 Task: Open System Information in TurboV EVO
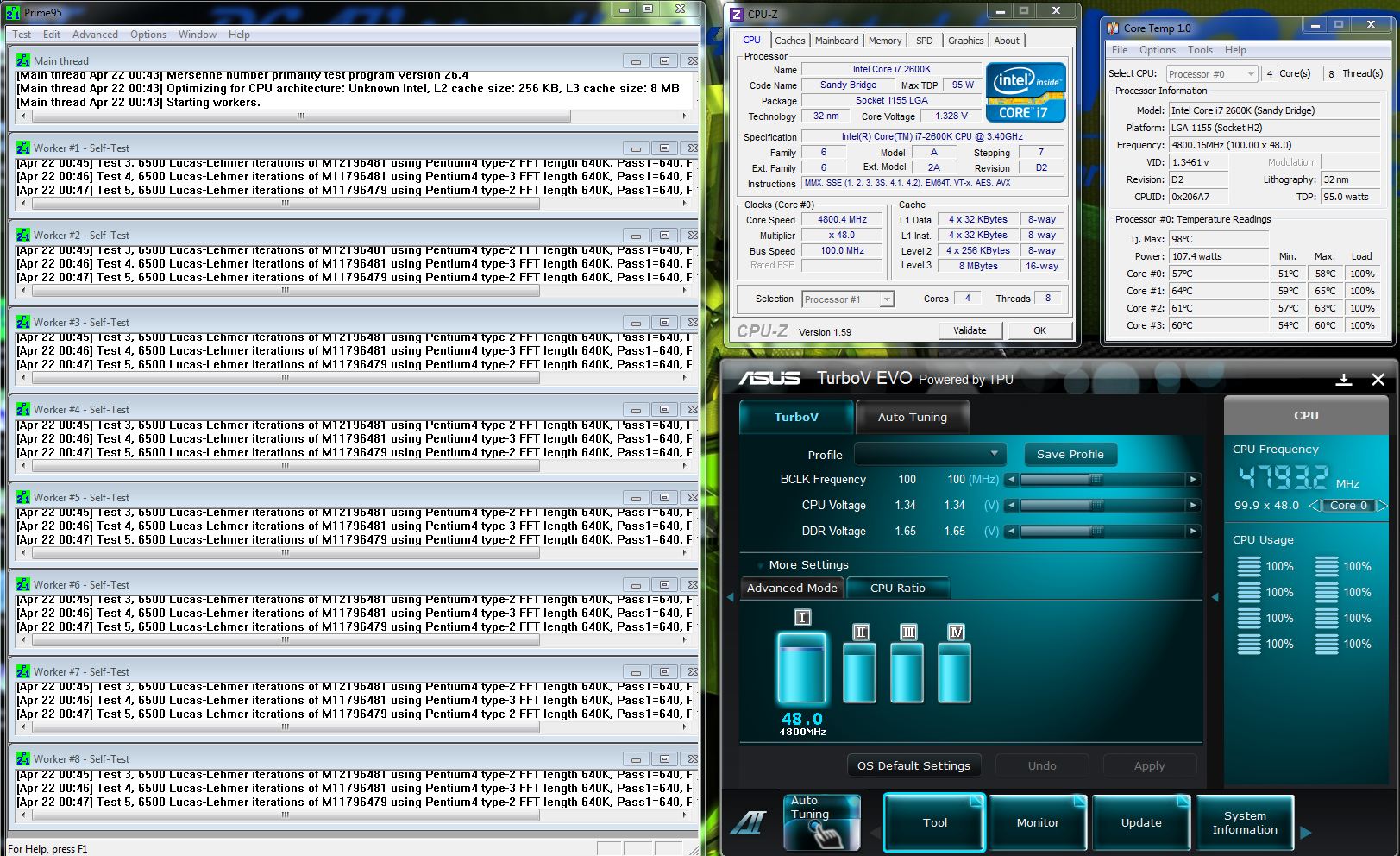(1245, 822)
